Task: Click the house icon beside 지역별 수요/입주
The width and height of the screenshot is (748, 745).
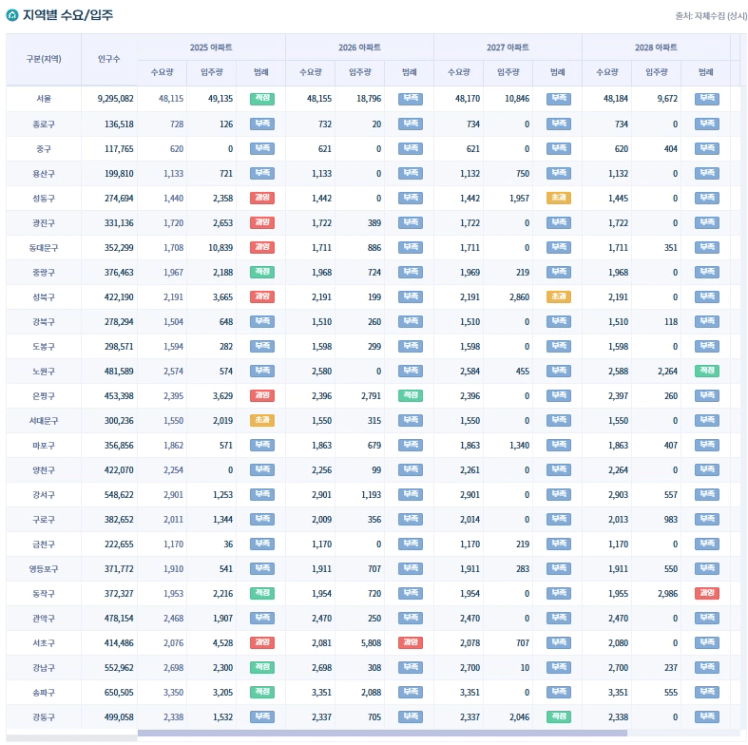Action: coord(12,15)
